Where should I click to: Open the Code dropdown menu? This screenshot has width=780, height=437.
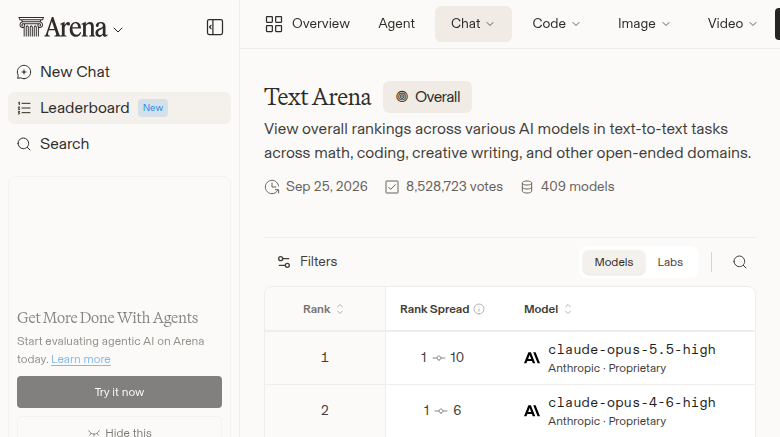click(556, 24)
